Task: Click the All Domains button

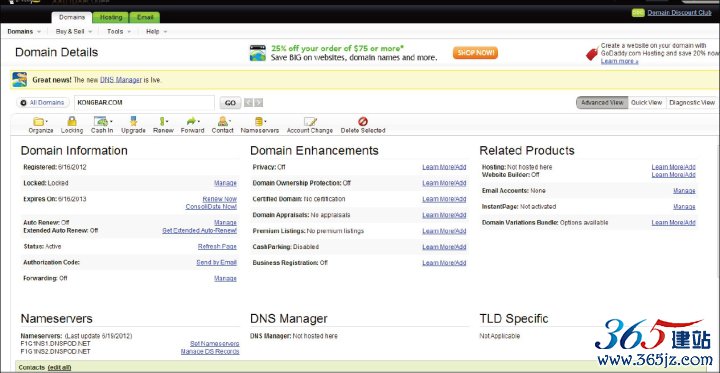Action: click(43, 102)
